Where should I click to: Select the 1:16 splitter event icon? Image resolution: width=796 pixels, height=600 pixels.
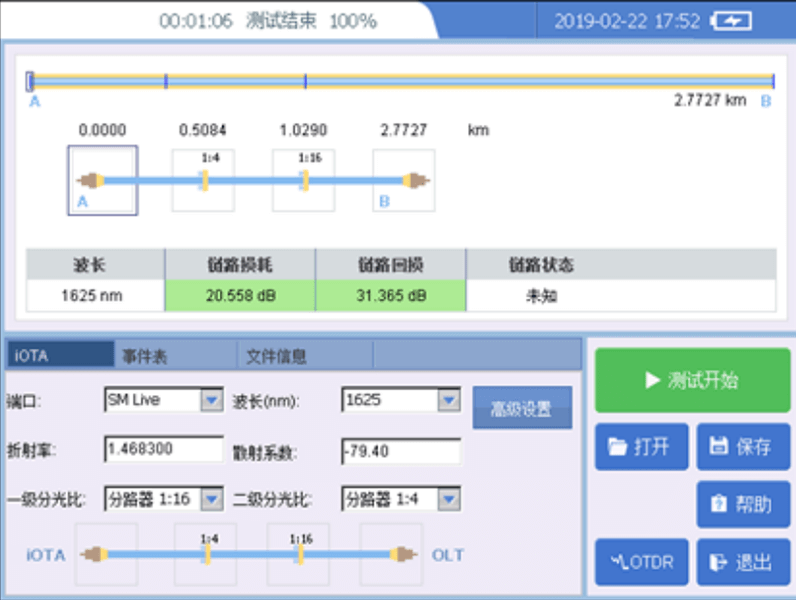coord(304,181)
